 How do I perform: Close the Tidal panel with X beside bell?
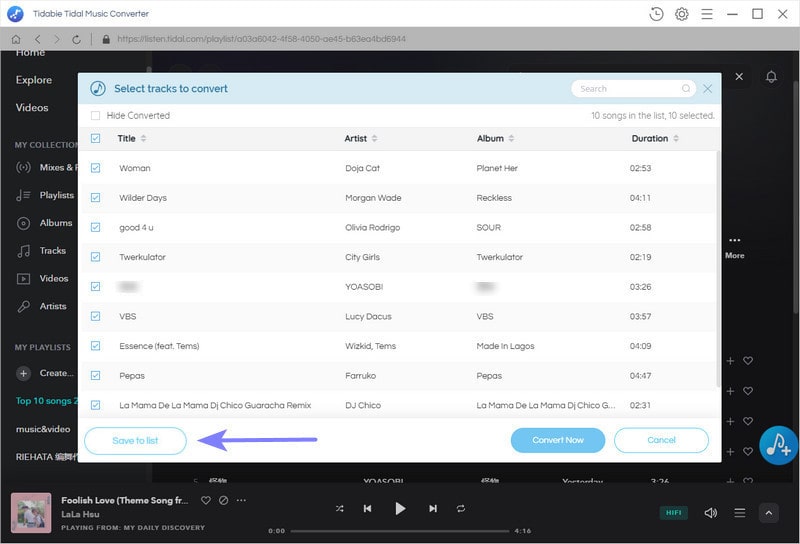coord(739,77)
